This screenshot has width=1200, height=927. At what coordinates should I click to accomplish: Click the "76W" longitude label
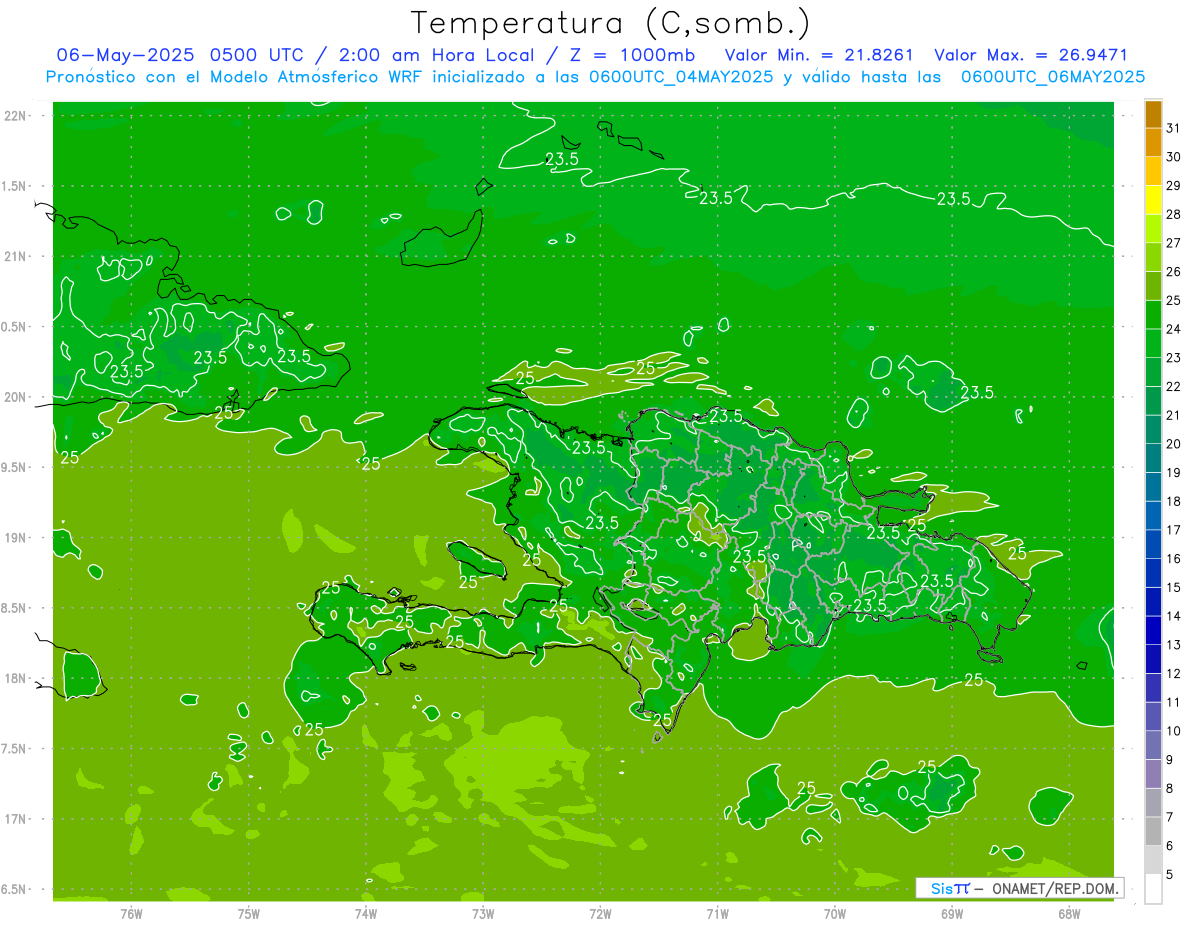click(x=131, y=914)
